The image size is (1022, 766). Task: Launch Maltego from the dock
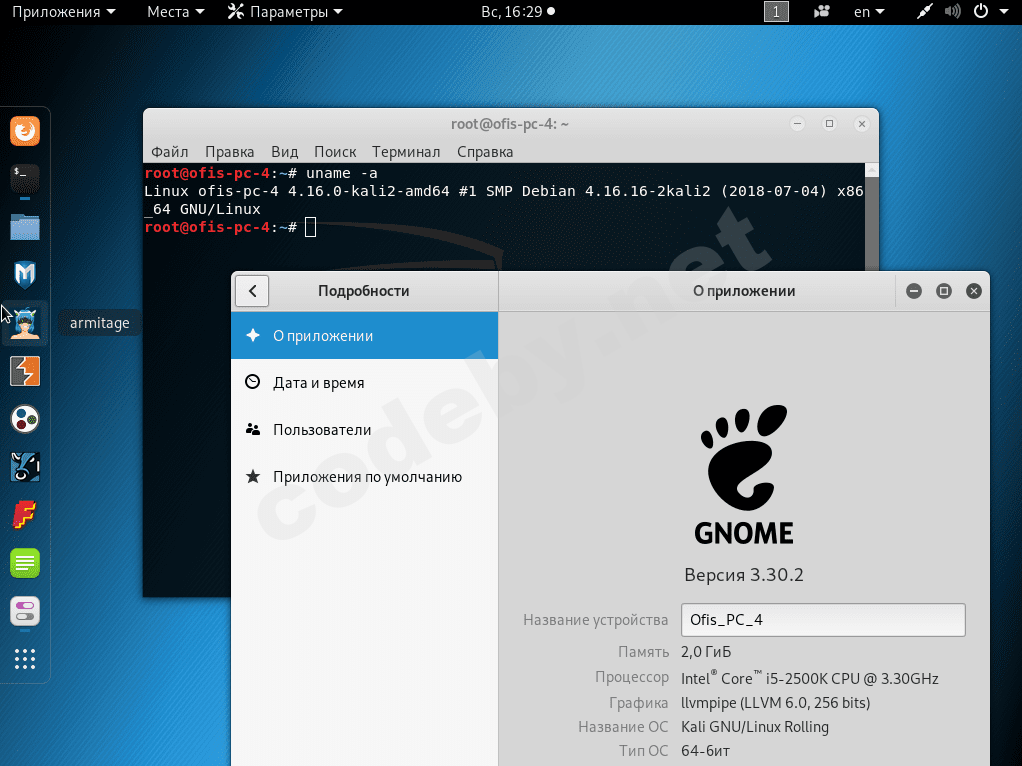click(25, 419)
